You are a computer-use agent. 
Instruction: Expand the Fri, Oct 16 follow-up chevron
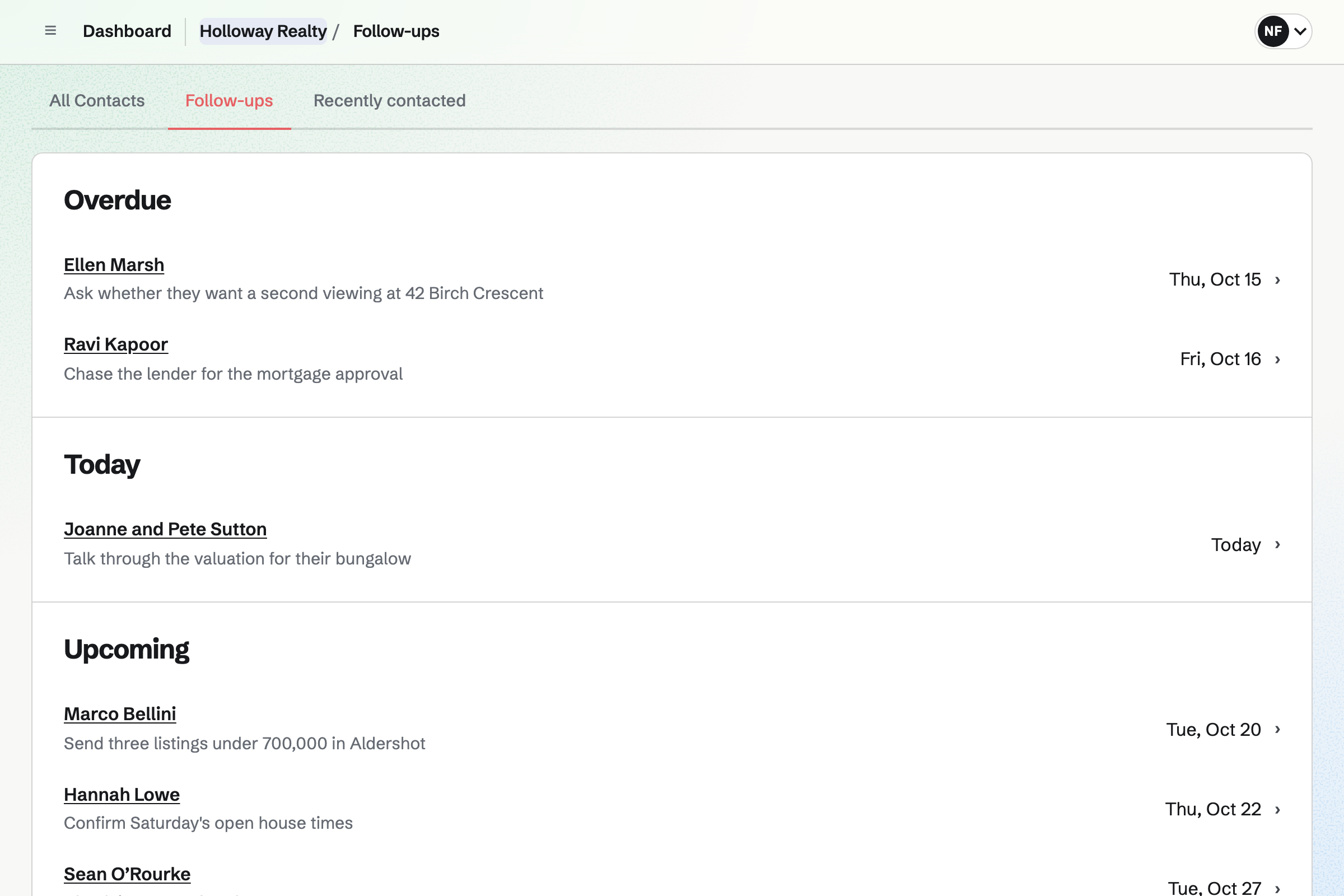pos(1278,360)
